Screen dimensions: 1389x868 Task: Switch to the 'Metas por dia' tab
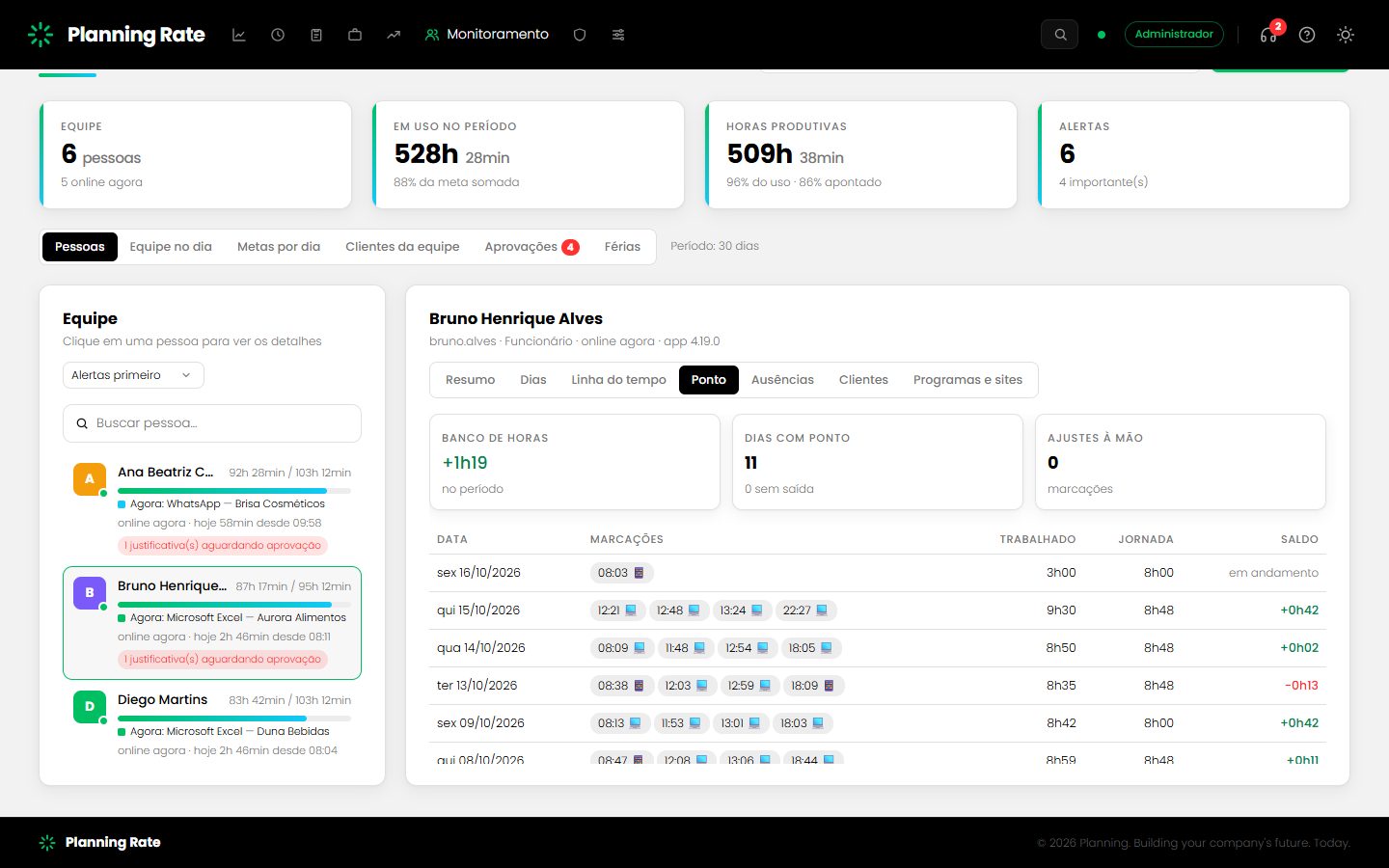pyautogui.click(x=279, y=247)
